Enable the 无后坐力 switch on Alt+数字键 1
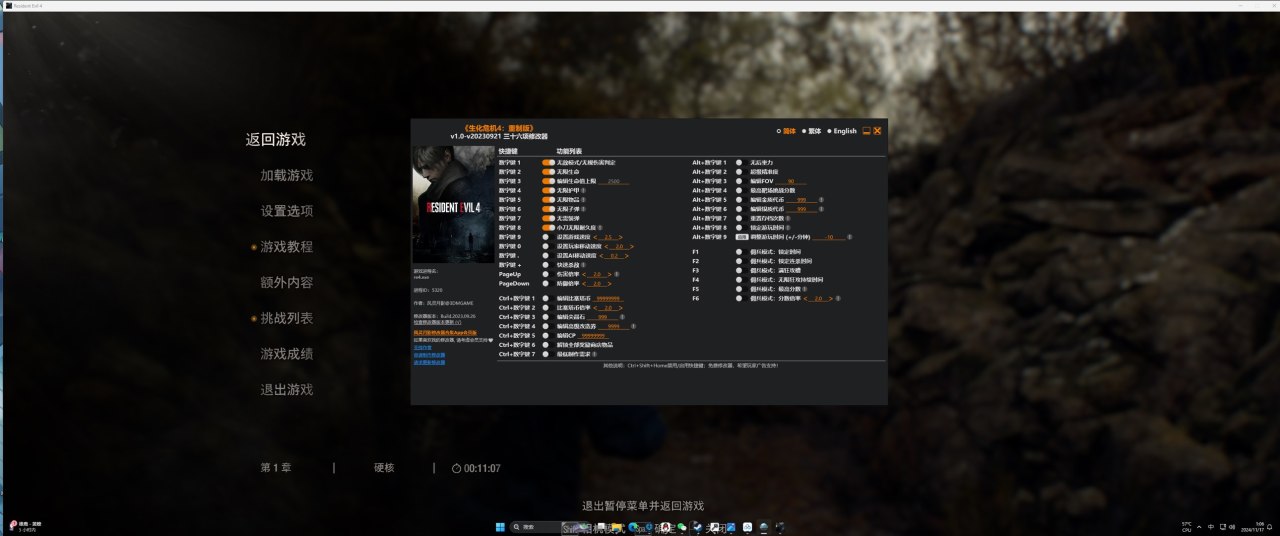Viewport: 1280px width, 536px height. click(742, 162)
